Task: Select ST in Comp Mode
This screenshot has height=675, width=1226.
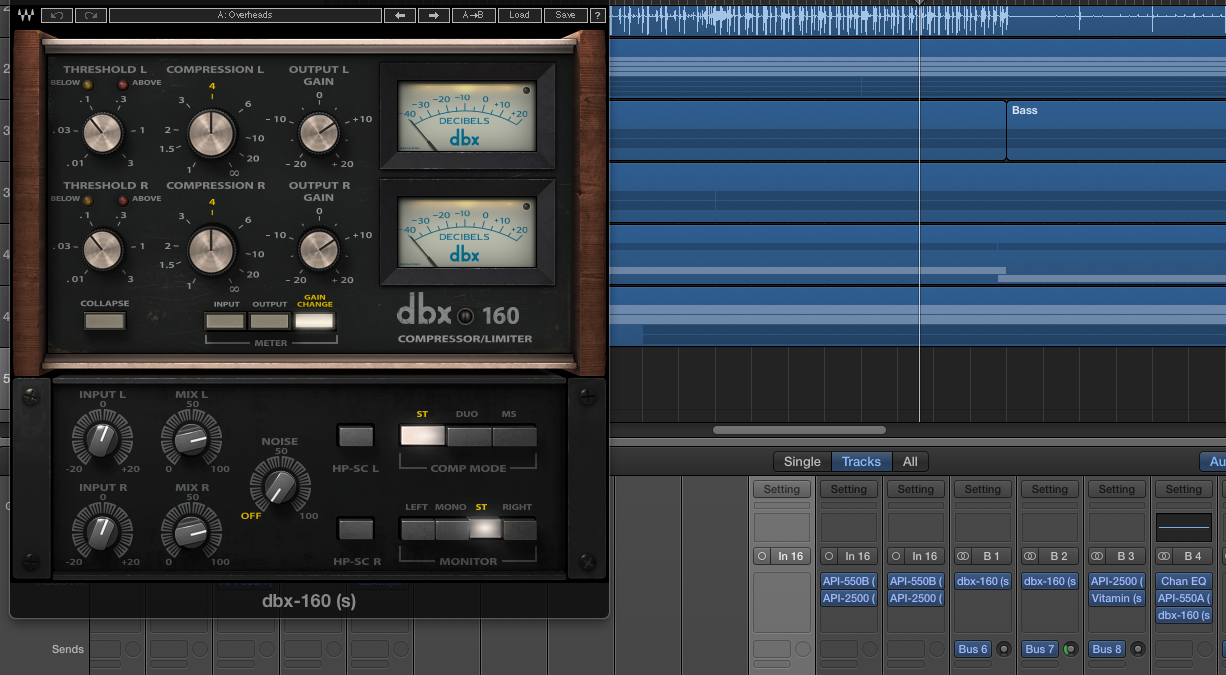Action: [x=422, y=436]
